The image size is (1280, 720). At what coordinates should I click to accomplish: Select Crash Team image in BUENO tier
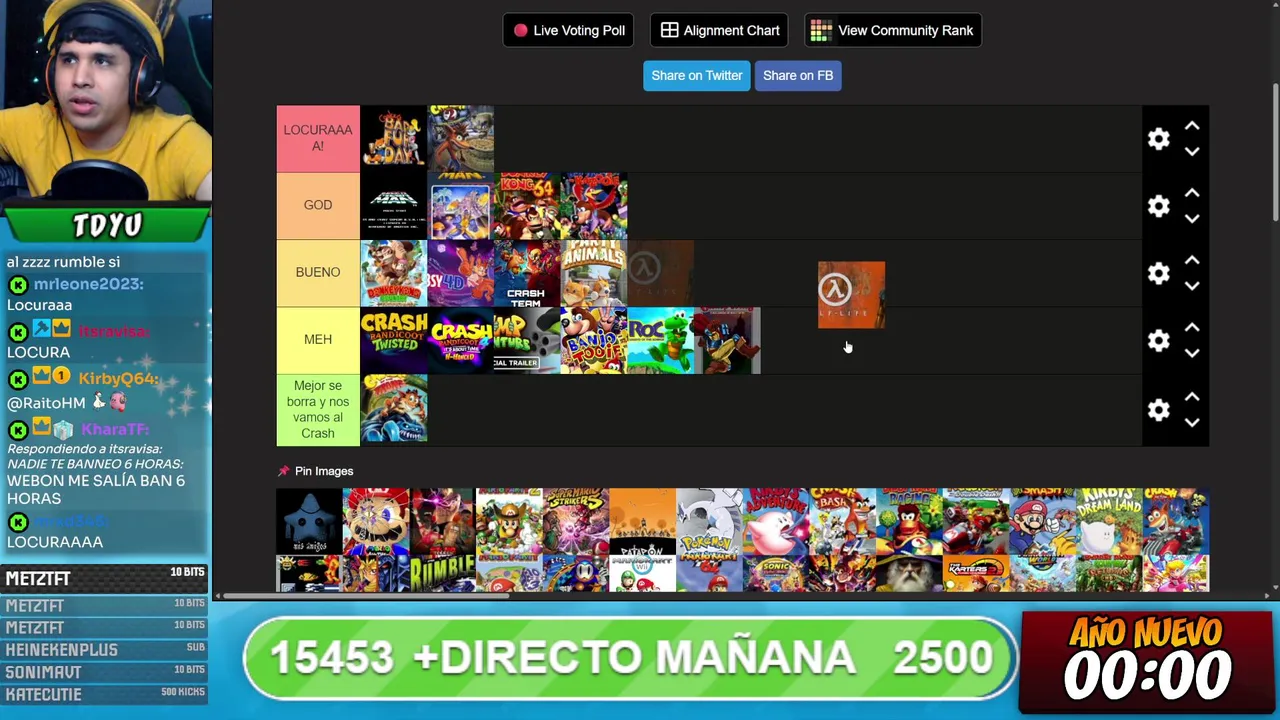(527, 273)
